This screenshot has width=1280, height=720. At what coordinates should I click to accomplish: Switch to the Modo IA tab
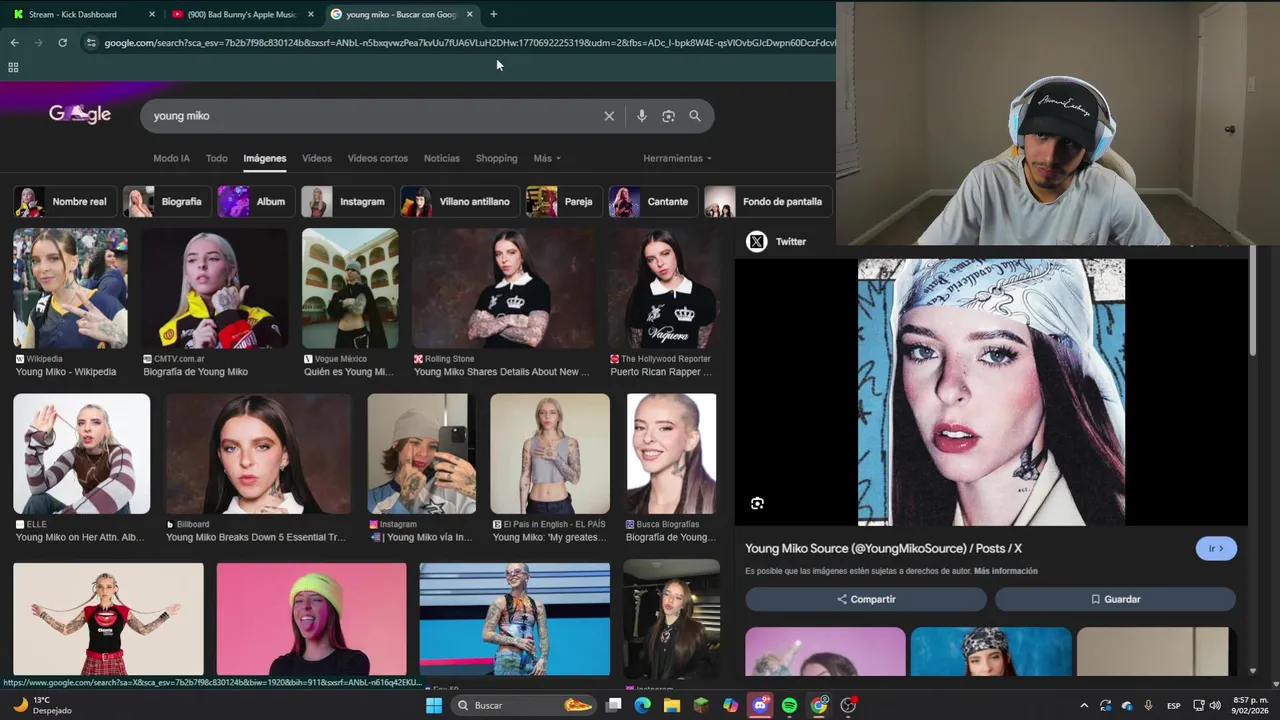tap(171, 158)
